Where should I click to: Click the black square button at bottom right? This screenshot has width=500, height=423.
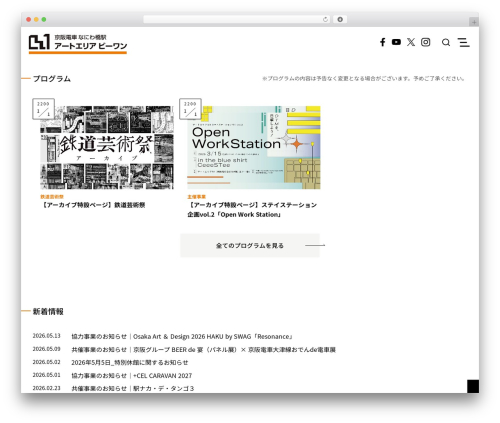tap(473, 386)
